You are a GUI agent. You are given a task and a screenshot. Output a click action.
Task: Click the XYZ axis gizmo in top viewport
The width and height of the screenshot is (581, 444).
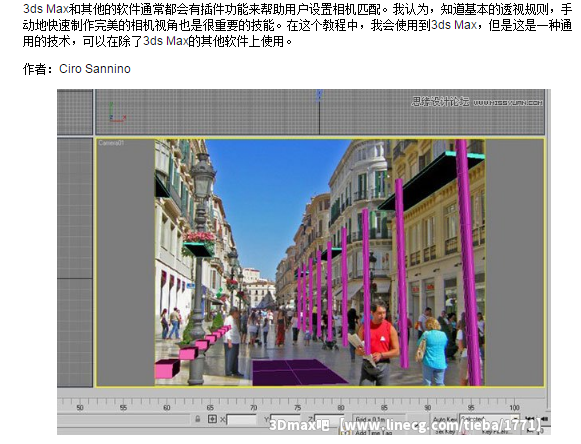(116, 113)
